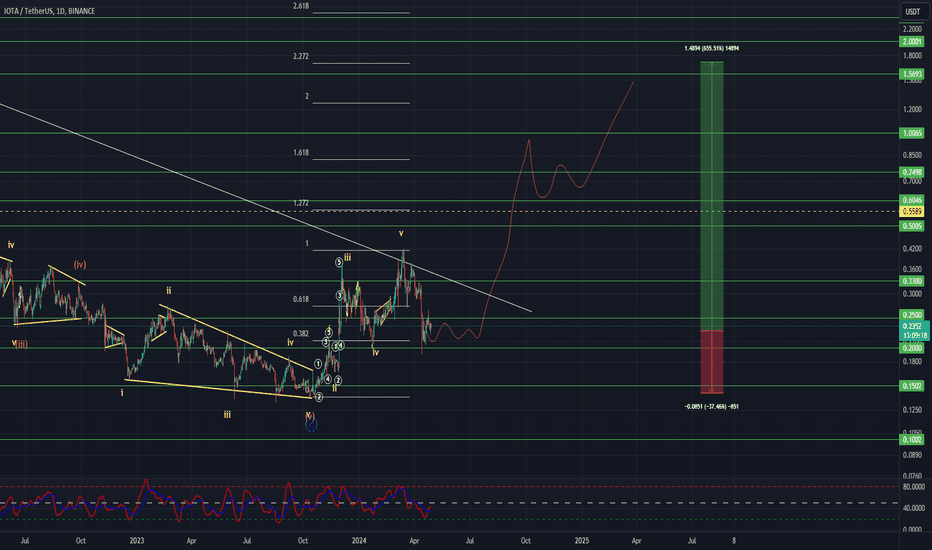
Task: Click the circled 5 wave marker near iii
Action: point(338,262)
